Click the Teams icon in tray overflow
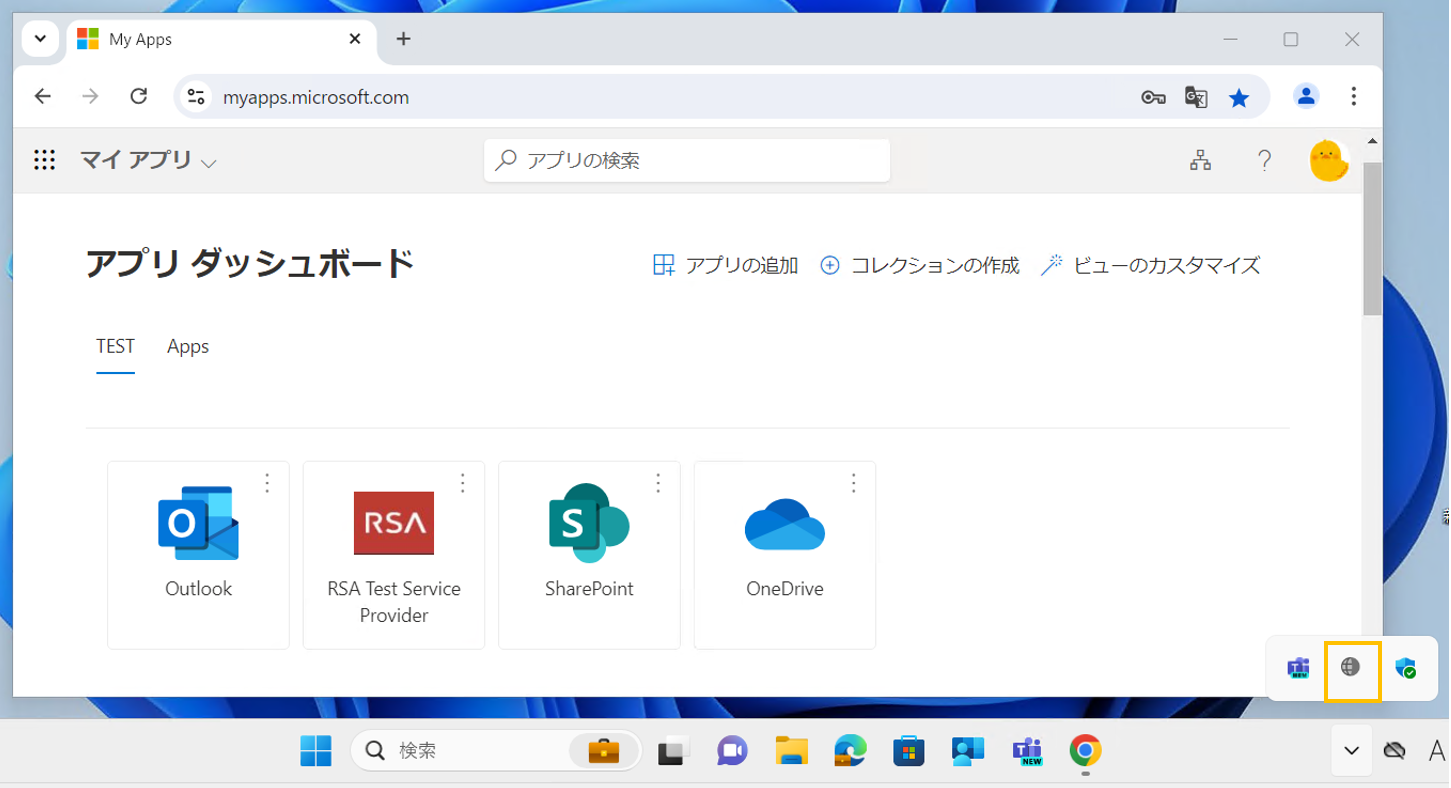Image resolution: width=1451 pixels, height=788 pixels. coord(1298,668)
